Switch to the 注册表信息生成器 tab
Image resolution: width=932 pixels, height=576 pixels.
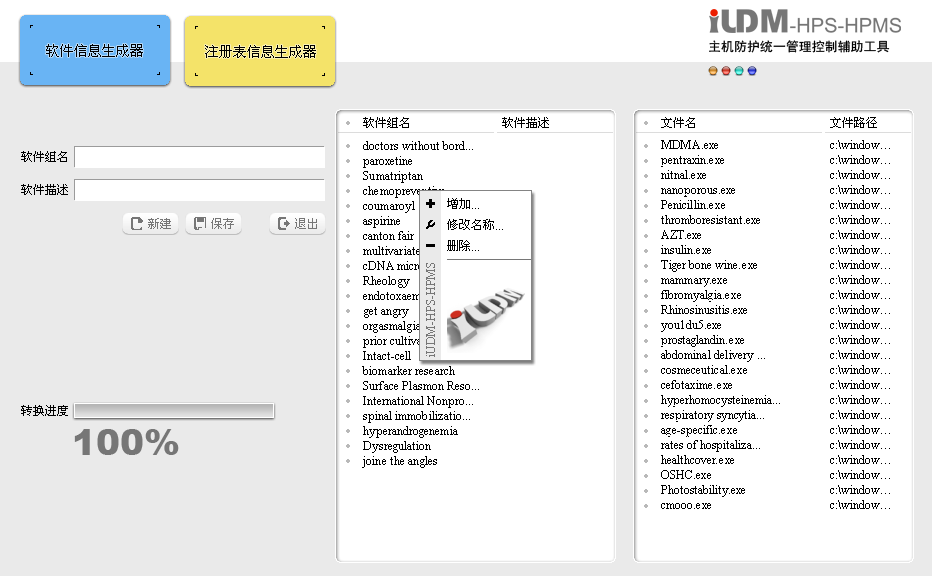point(260,51)
